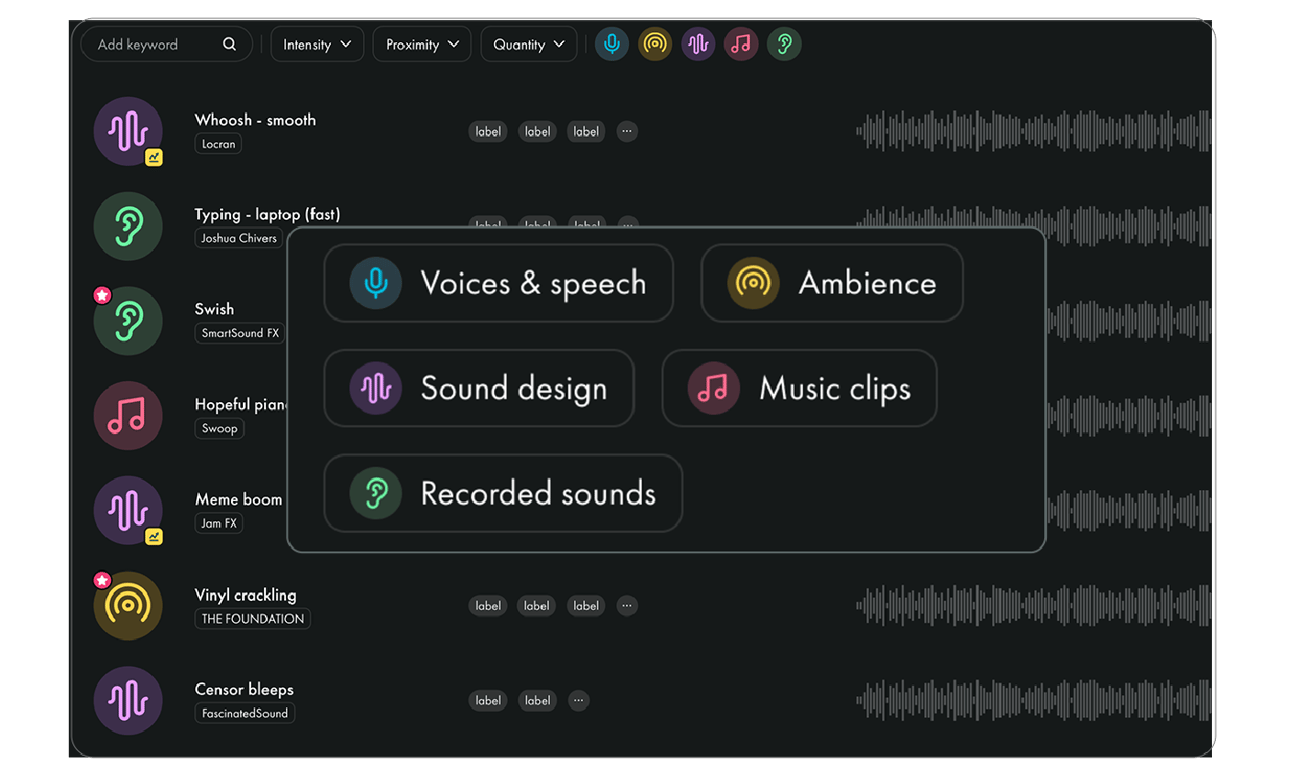Screen dimensions: 1300x774
Task: Open the Joshua Chivers author tag
Action: 239,238
